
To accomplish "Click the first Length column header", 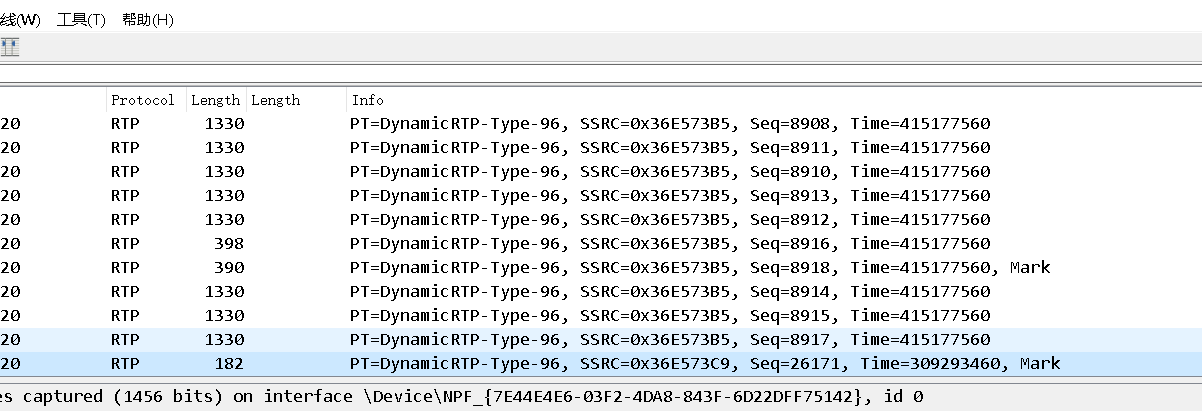I will pyautogui.click(x=215, y=100).
